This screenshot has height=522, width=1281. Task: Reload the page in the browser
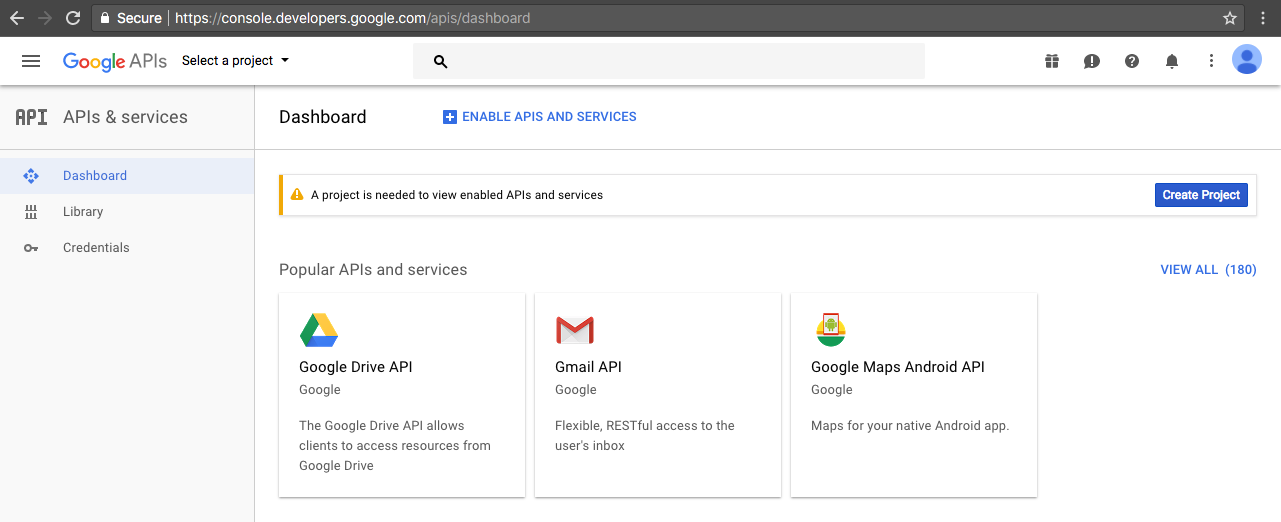[72, 18]
